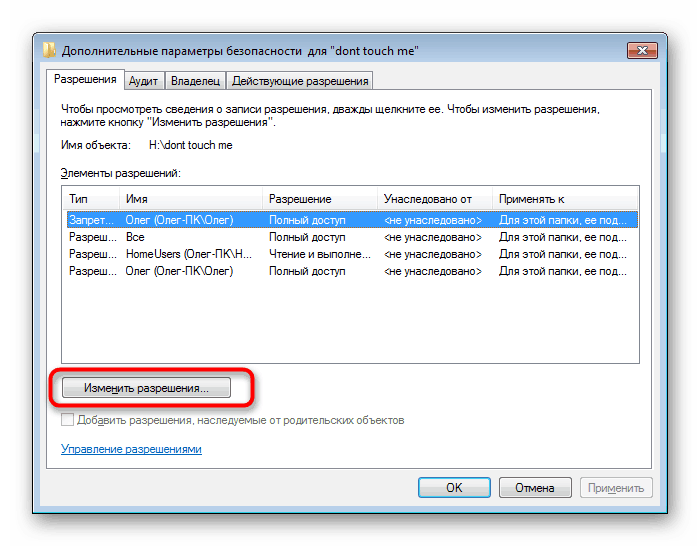Open the Владелец tab

(195, 81)
